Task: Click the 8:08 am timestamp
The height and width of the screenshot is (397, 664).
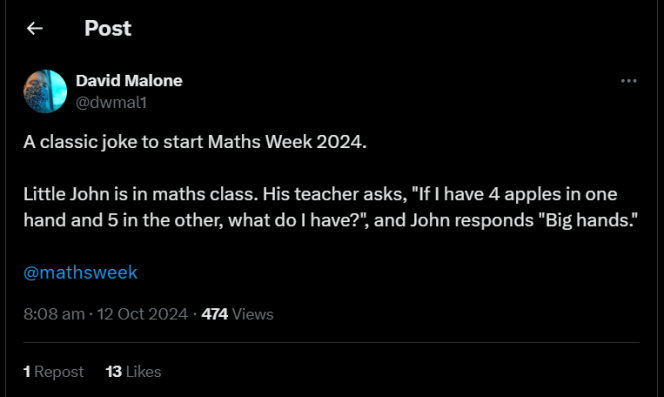Action: [x=54, y=314]
